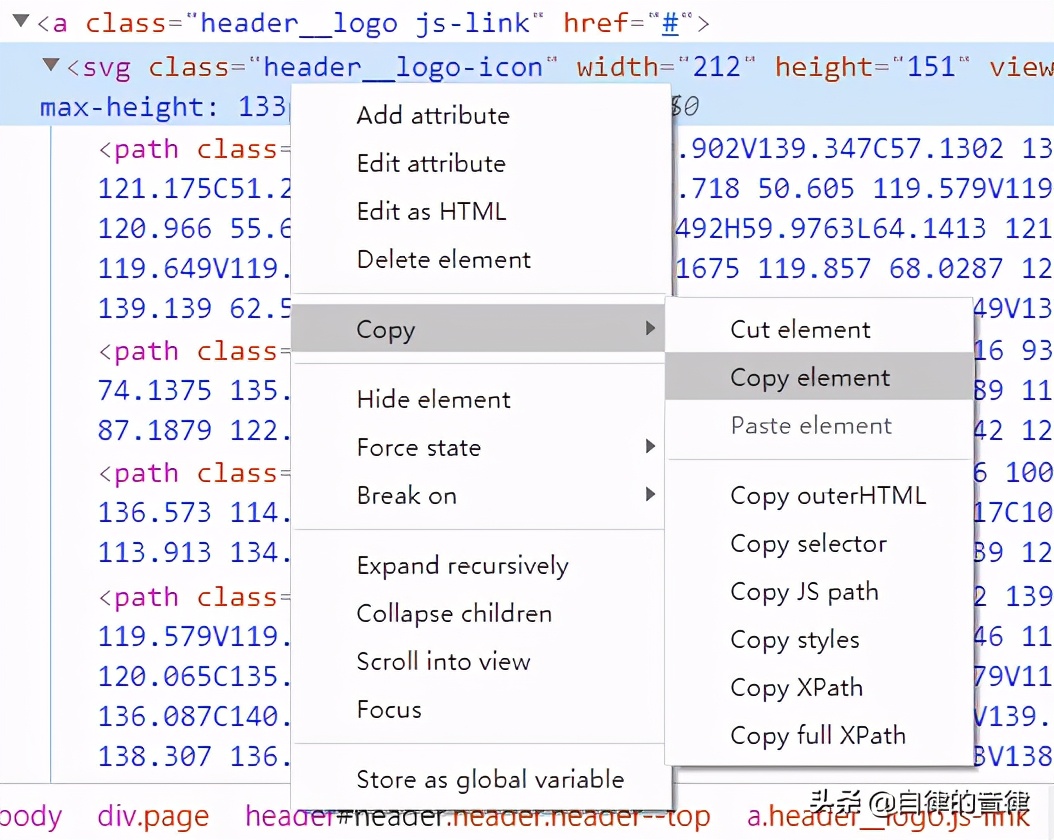The height and width of the screenshot is (840, 1054).
Task: Select Add attribute from context menu
Action: point(432,115)
